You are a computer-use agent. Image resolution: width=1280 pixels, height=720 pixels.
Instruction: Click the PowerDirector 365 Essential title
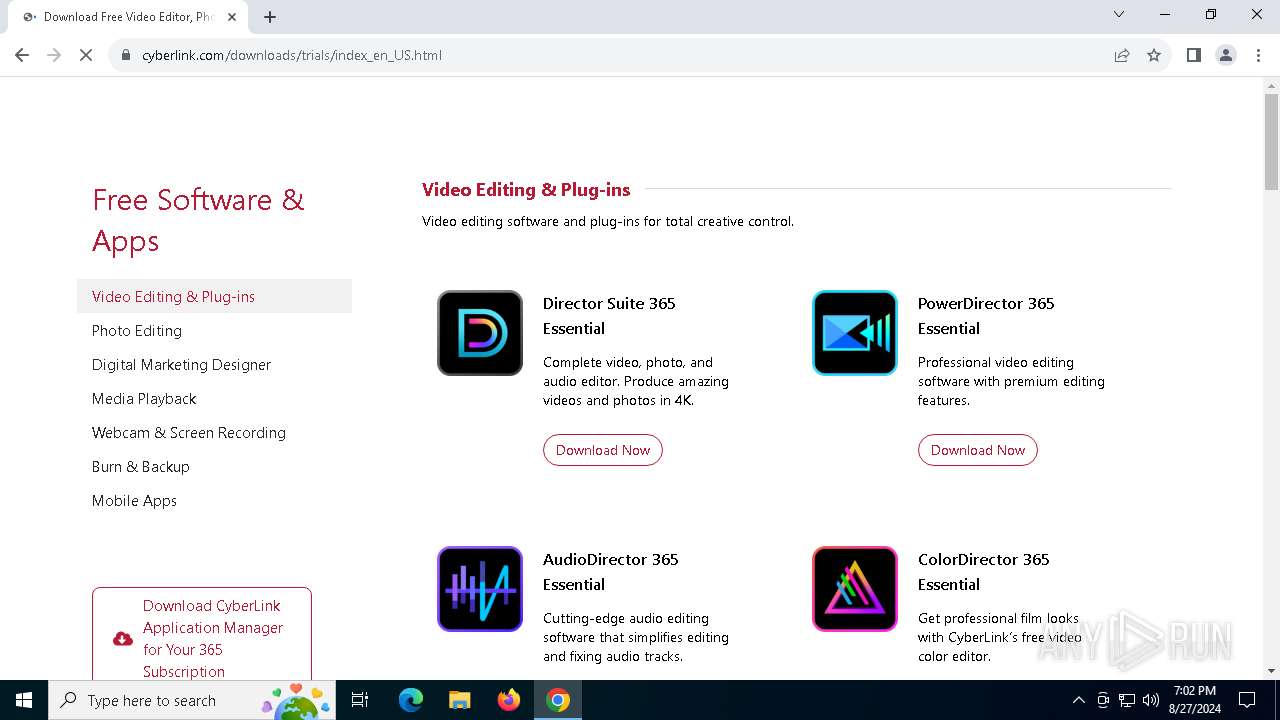[x=986, y=316]
